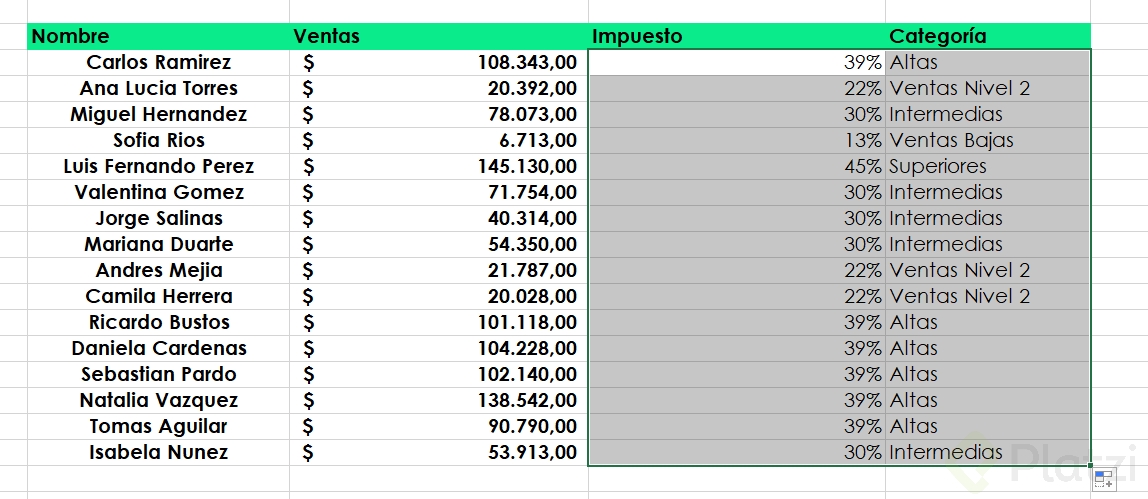Viewport: 1148px width, 499px height.
Task: Select the Natalia Vazquez name cell
Action: pos(158,400)
